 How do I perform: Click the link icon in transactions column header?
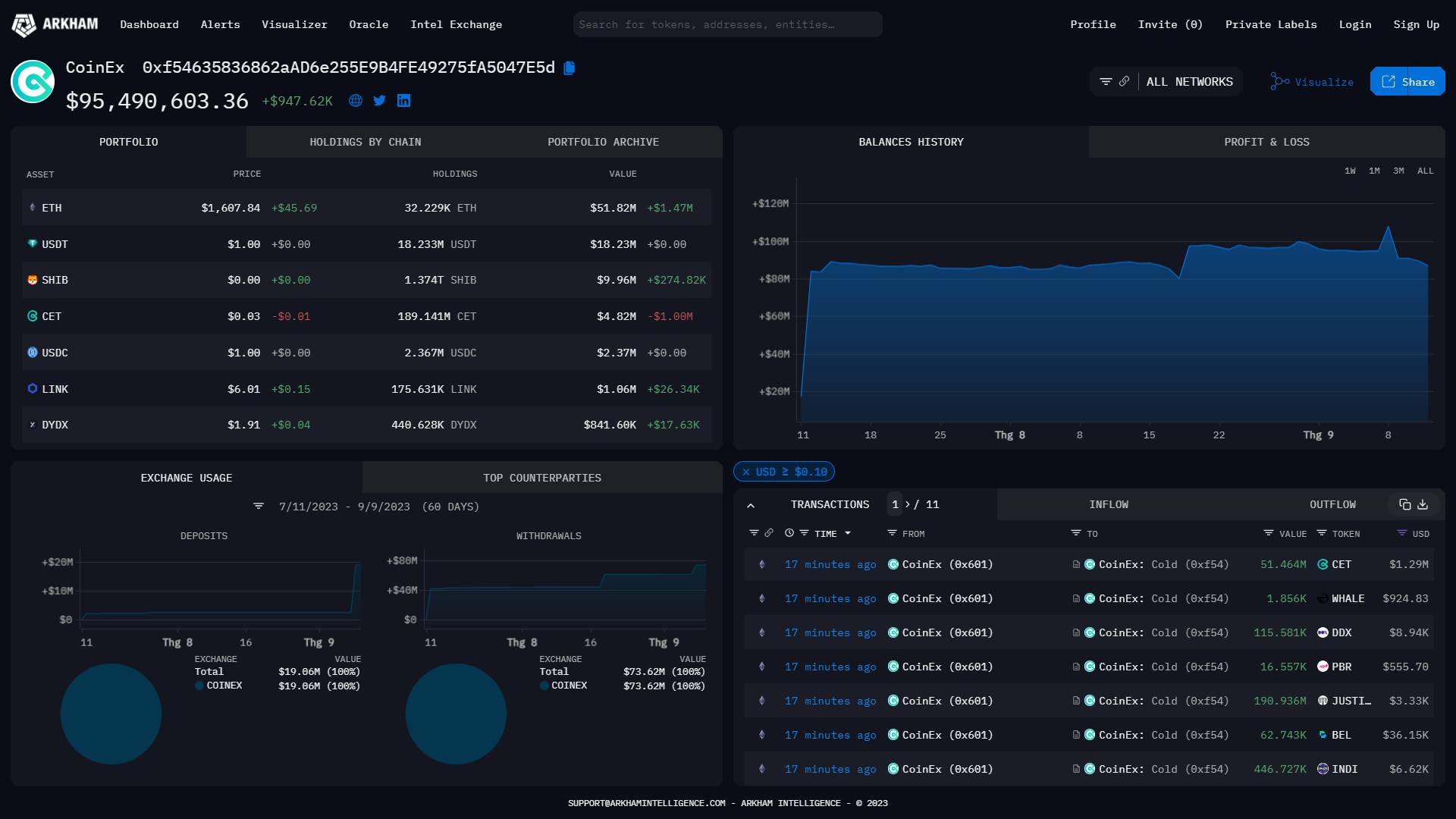(769, 534)
